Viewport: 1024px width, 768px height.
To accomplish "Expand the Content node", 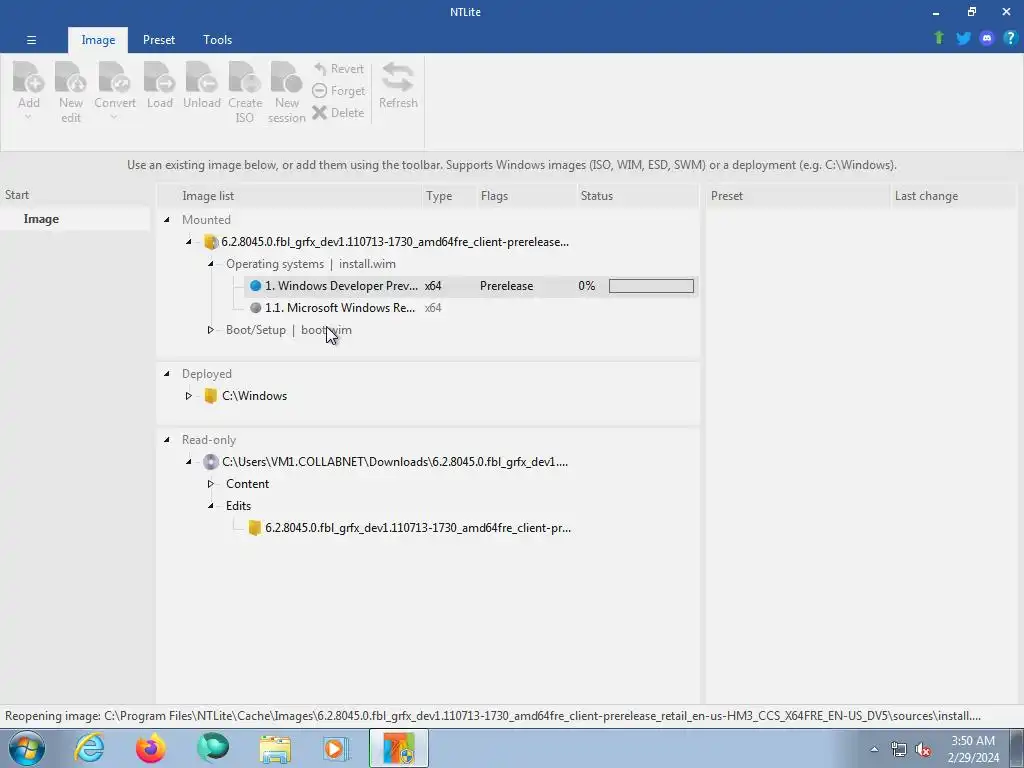I will tap(211, 484).
